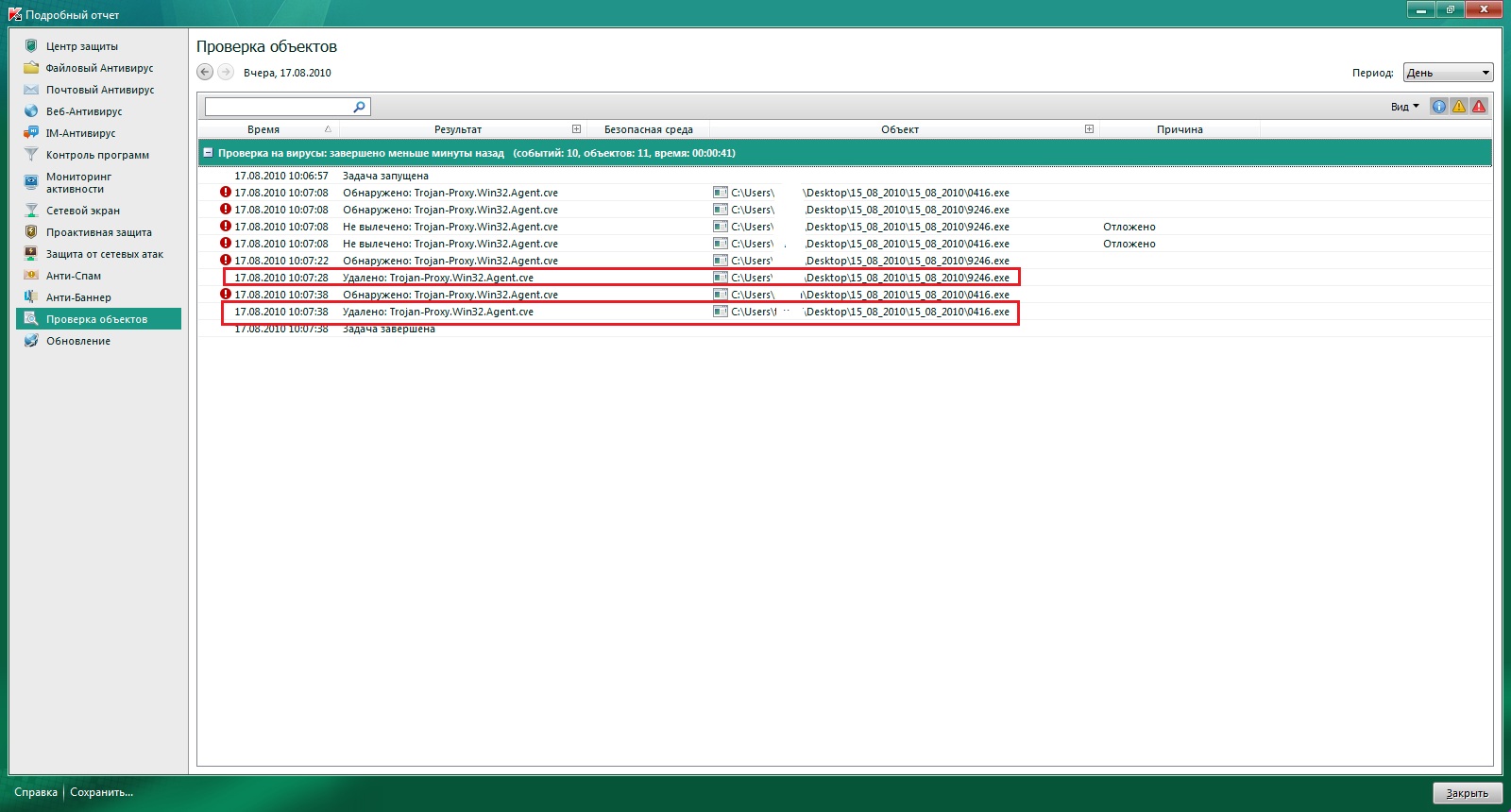Toggle the warning events filter

[x=1459, y=106]
